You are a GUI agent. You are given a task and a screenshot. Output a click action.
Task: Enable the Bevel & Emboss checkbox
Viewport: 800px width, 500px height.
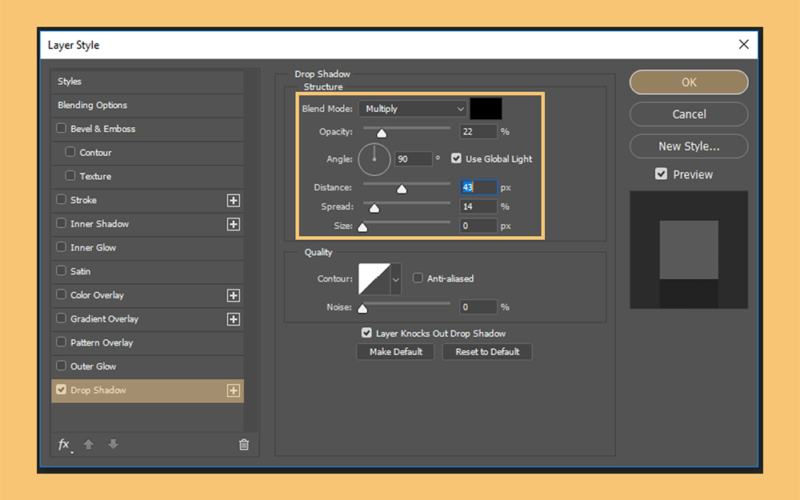(x=61, y=128)
